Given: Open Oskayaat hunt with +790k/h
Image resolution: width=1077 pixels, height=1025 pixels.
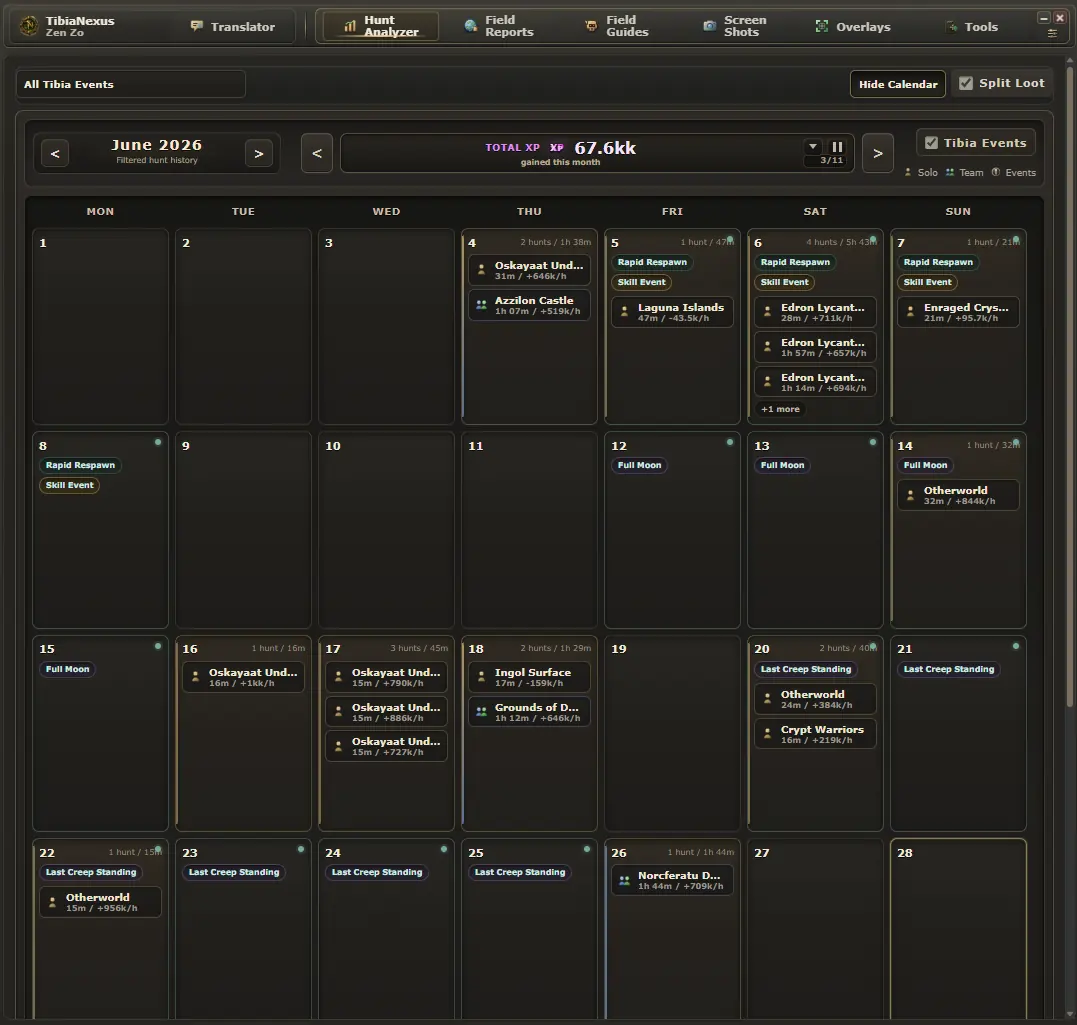Looking at the screenshot, I should 386,677.
